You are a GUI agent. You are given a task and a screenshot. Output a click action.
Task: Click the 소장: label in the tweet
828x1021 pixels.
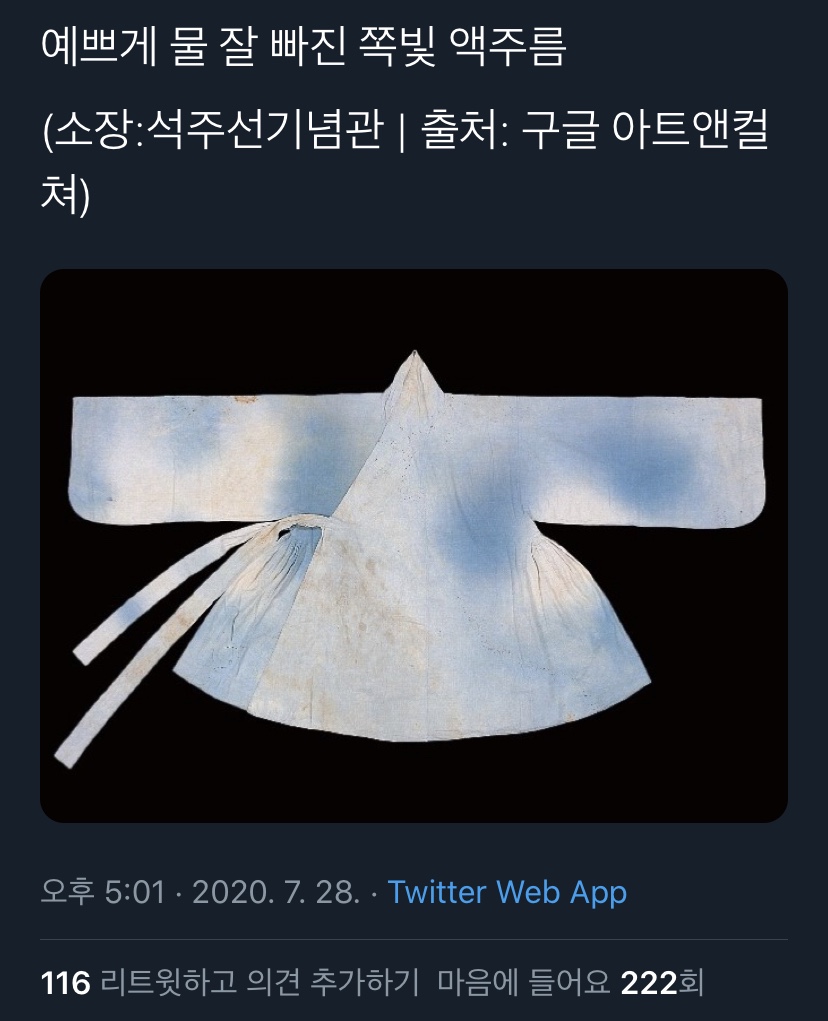(x=98, y=130)
